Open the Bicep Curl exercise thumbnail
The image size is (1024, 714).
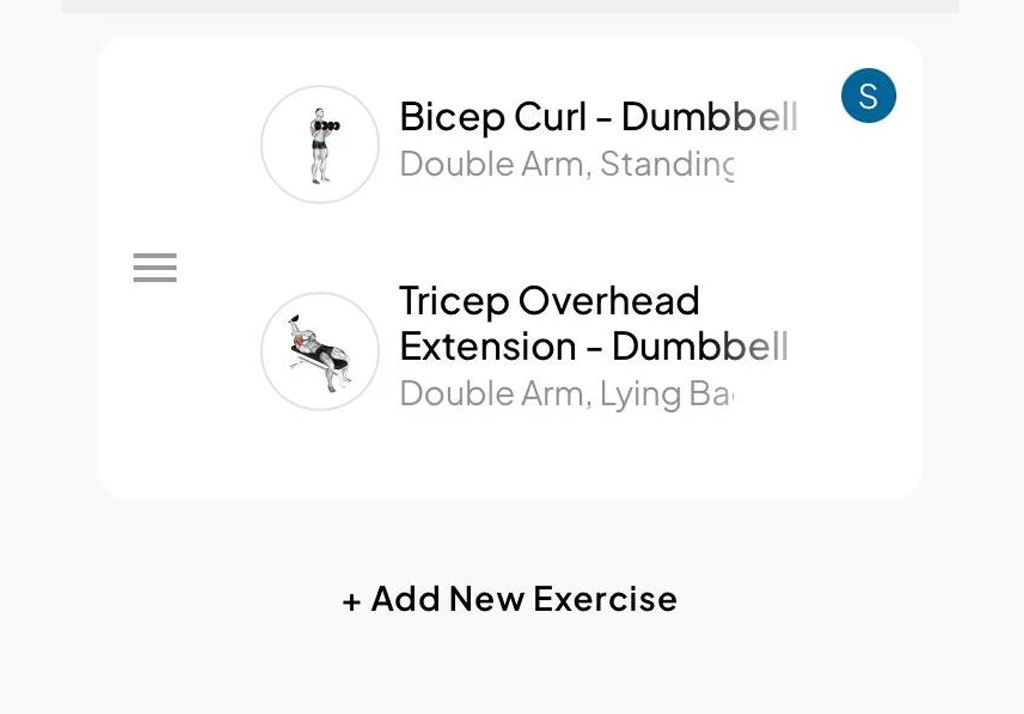tap(320, 145)
